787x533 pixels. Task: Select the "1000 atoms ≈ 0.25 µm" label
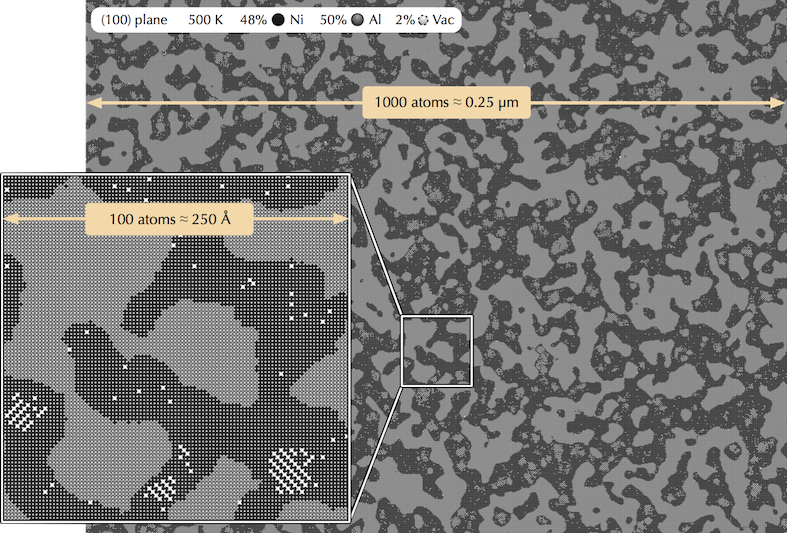446,102
